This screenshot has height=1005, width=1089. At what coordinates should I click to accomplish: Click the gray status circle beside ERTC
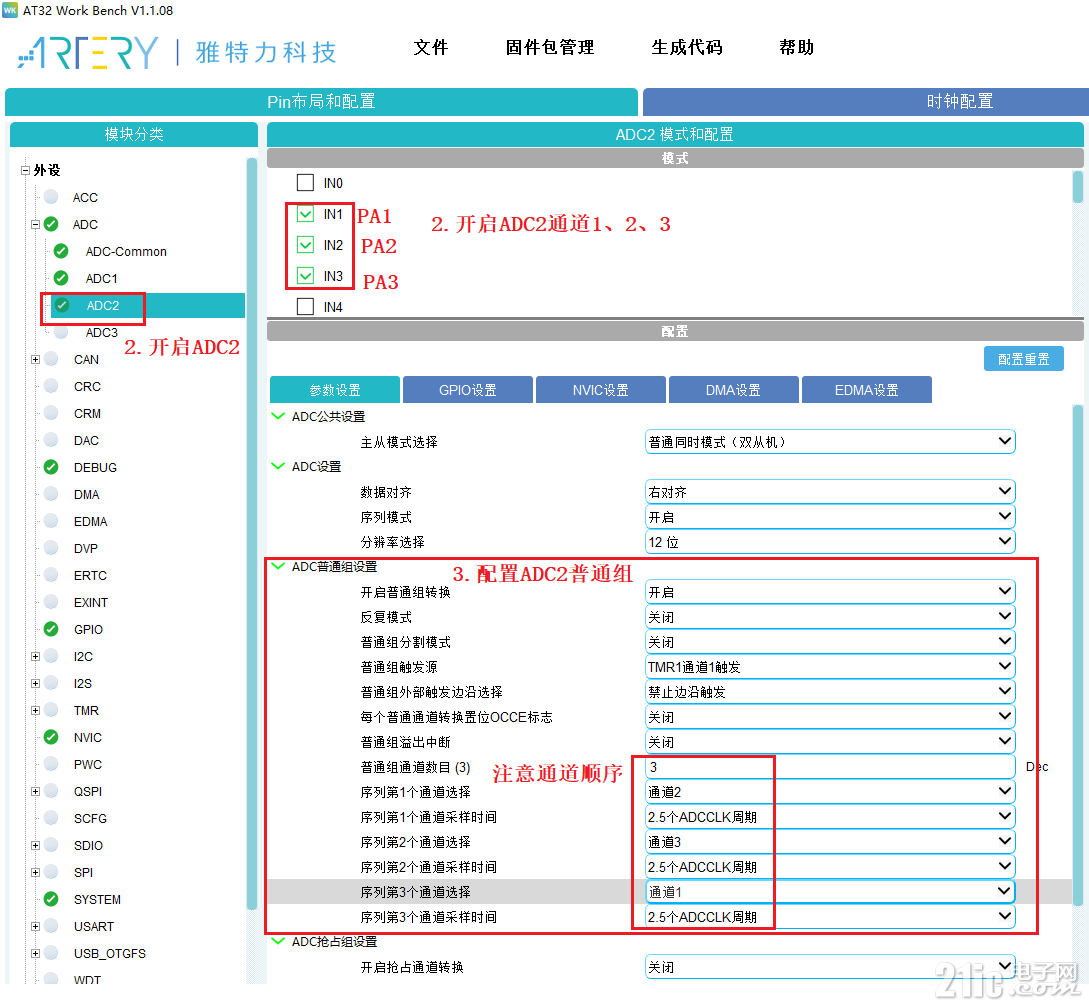tap(51, 574)
